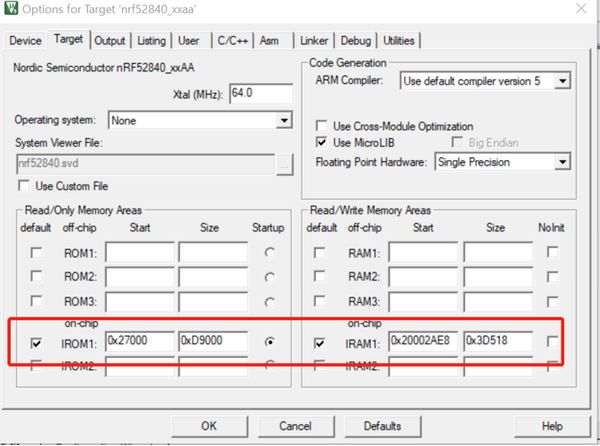Switch to the Output tab

(x=109, y=41)
